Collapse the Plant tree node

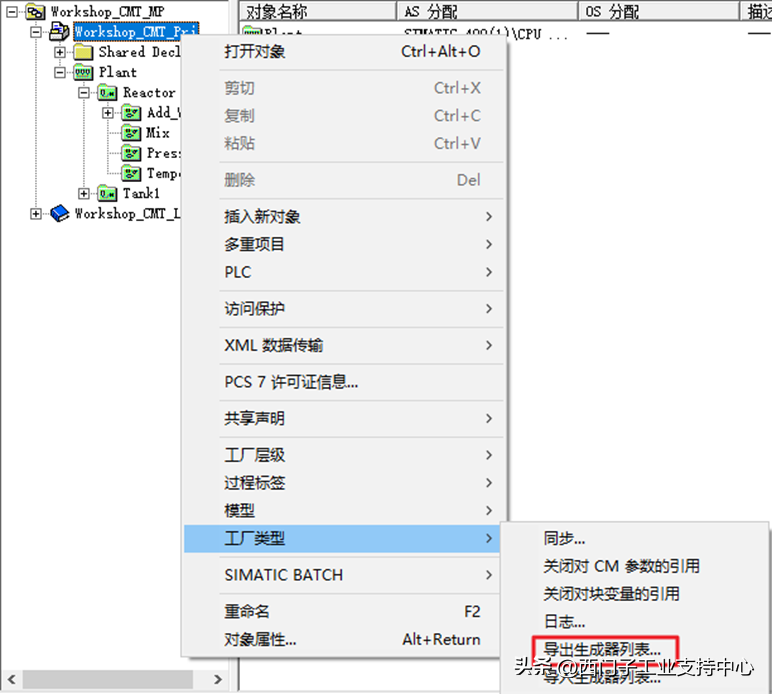[x=60, y=72]
